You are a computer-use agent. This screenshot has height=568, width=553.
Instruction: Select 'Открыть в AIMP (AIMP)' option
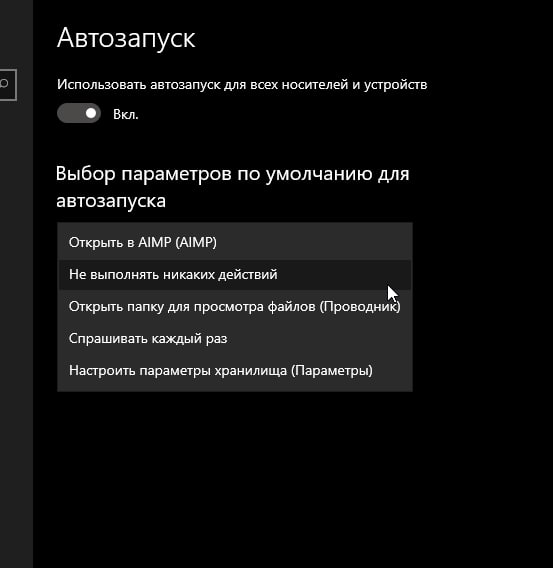point(235,242)
